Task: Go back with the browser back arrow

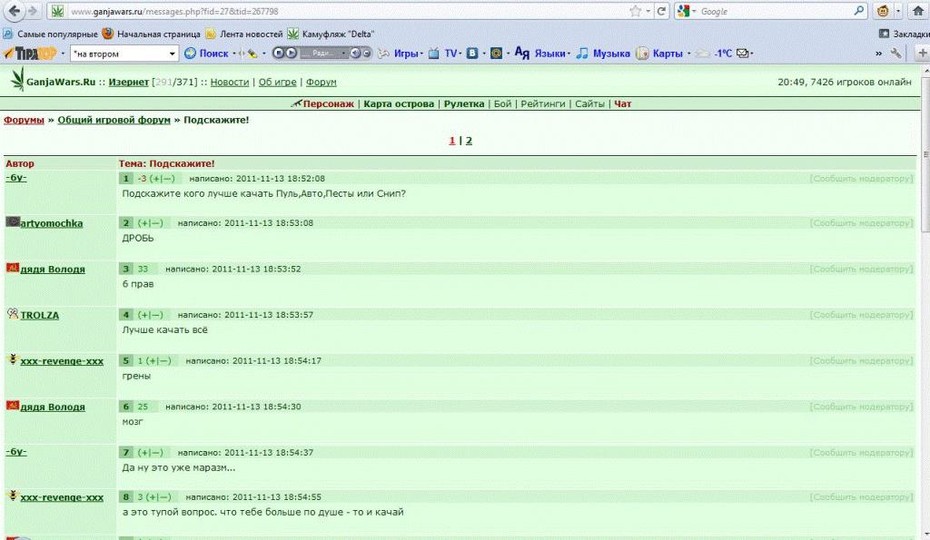Action: [14, 11]
